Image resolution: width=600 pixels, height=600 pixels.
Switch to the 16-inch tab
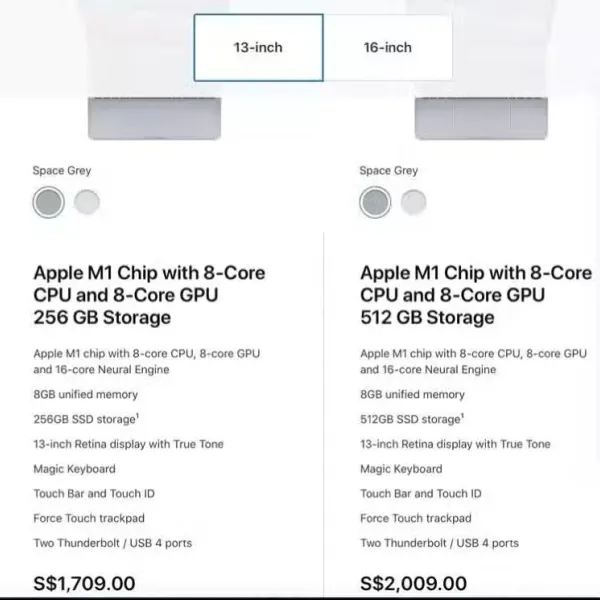[x=388, y=47]
